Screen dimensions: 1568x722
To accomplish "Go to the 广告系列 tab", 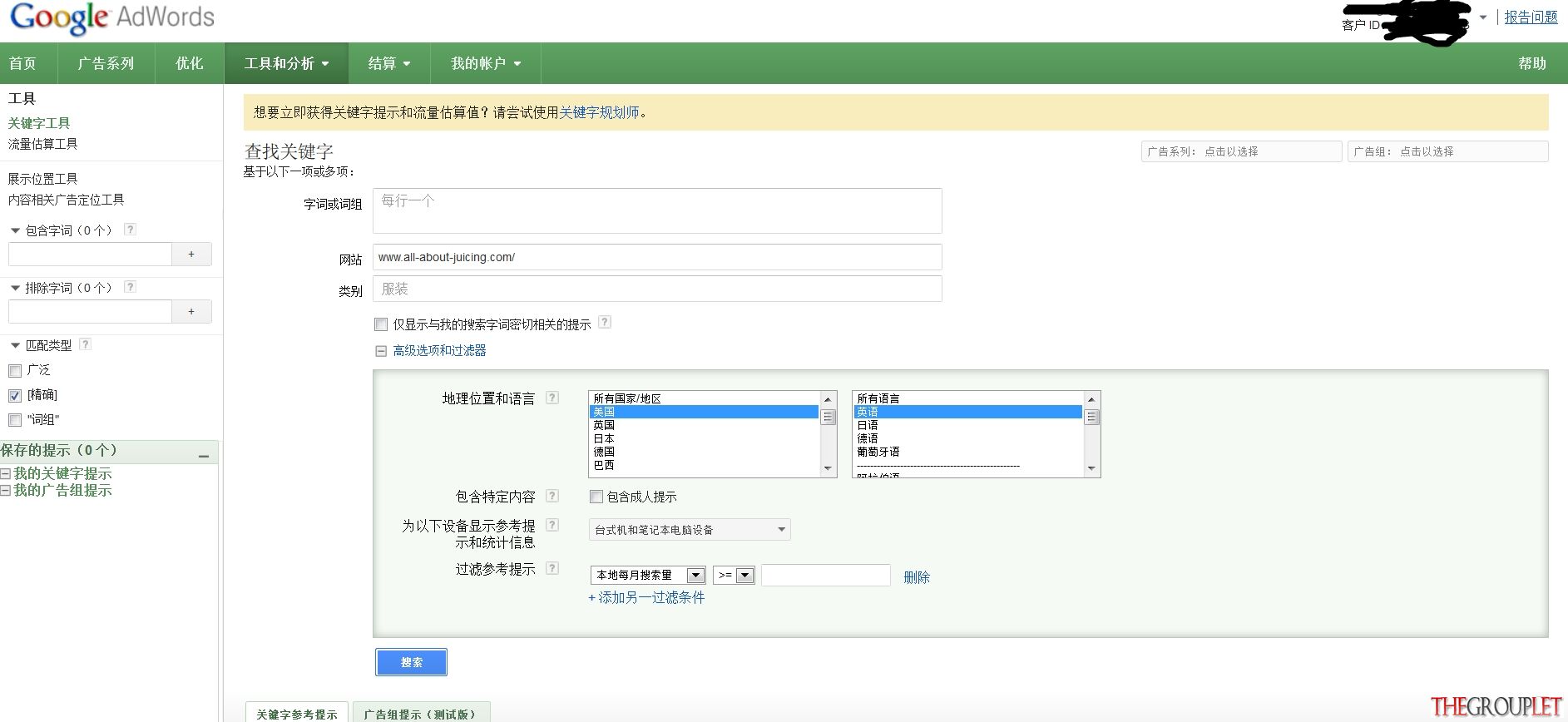I will [x=106, y=63].
